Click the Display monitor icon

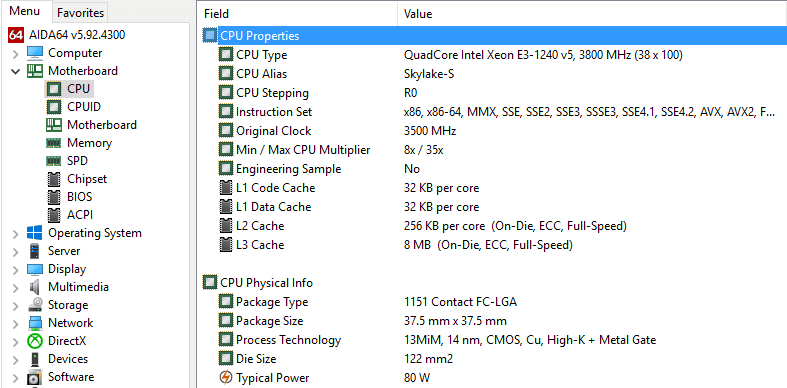[35, 269]
